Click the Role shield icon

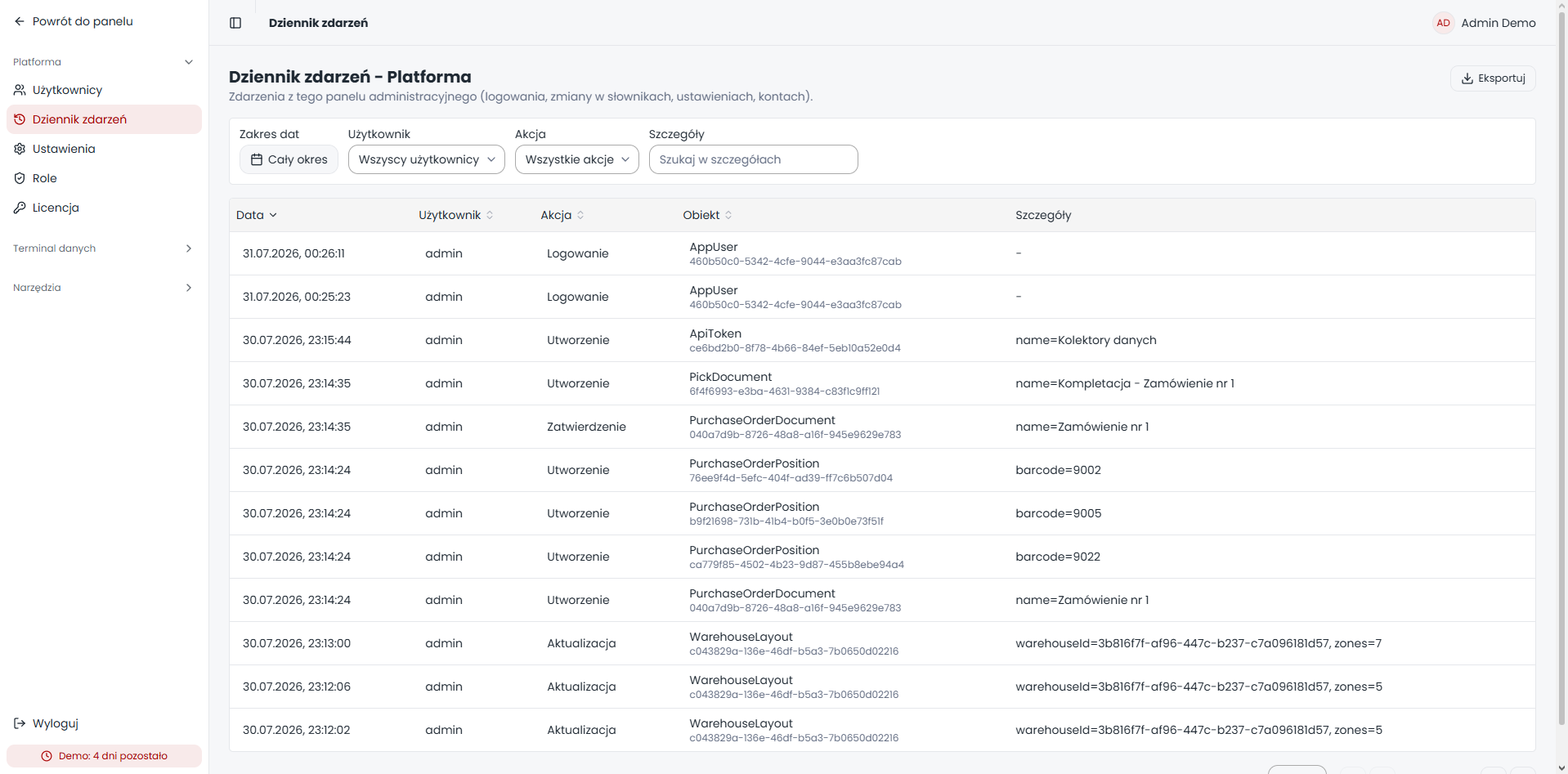click(20, 178)
